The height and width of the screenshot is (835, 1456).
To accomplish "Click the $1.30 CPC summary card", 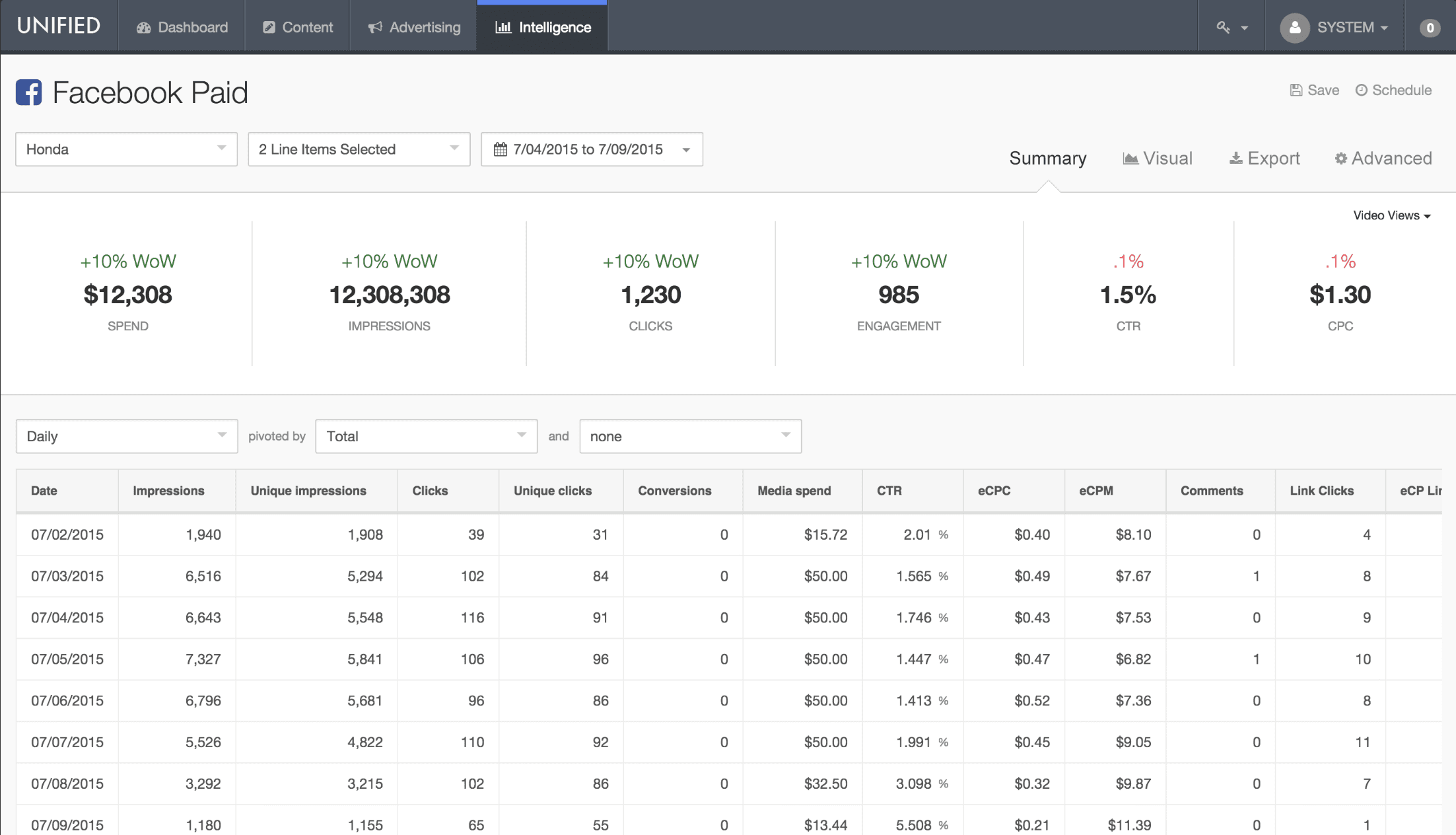I will click(x=1340, y=294).
